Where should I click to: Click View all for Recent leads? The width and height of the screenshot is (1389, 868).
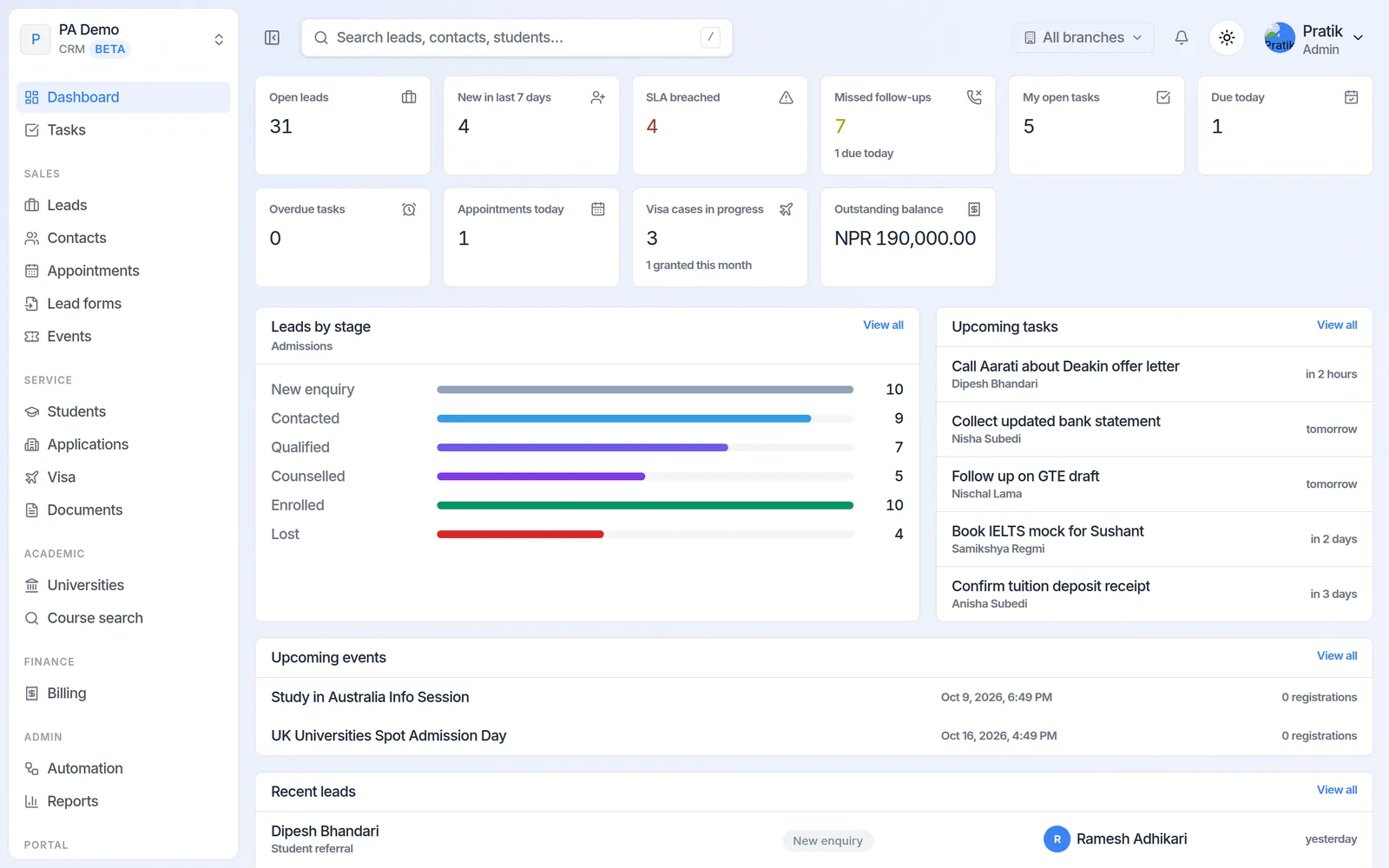pyautogui.click(x=1337, y=790)
